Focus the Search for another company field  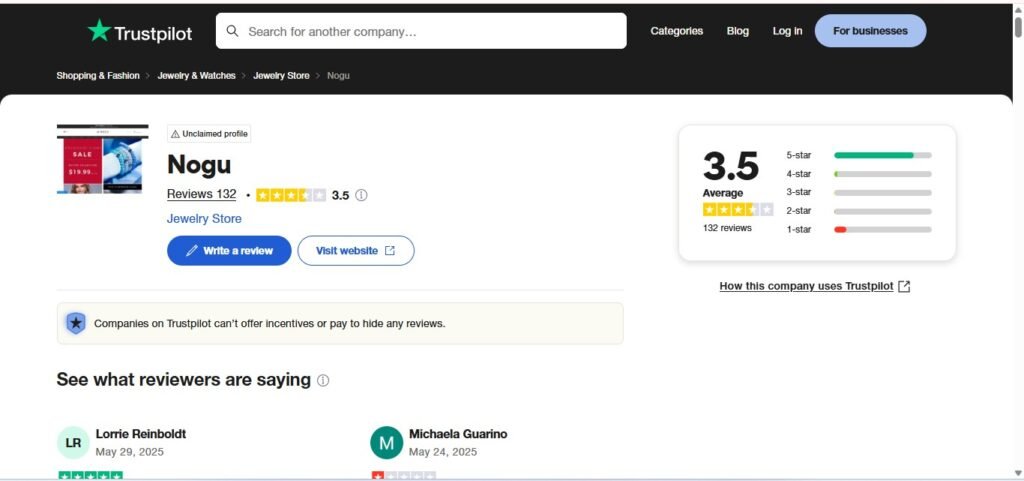421,31
